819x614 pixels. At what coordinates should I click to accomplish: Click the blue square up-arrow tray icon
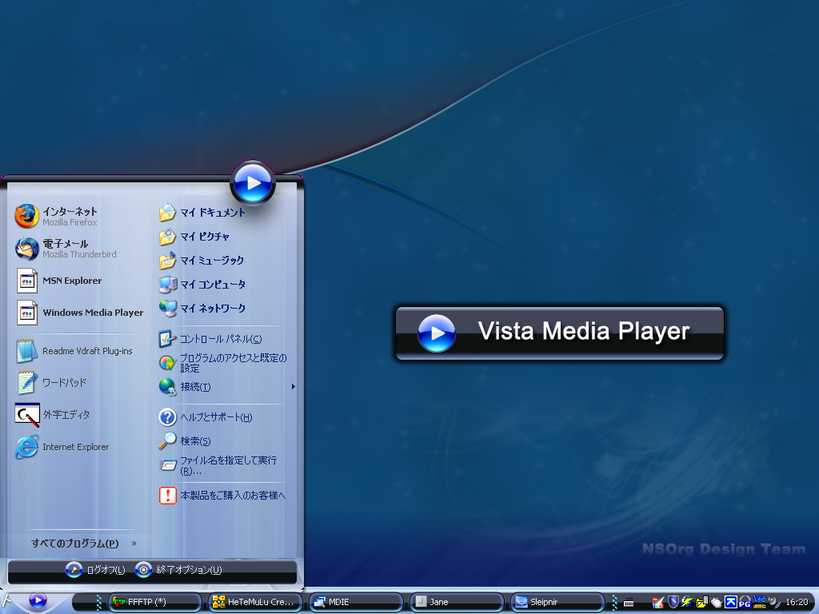[731, 602]
